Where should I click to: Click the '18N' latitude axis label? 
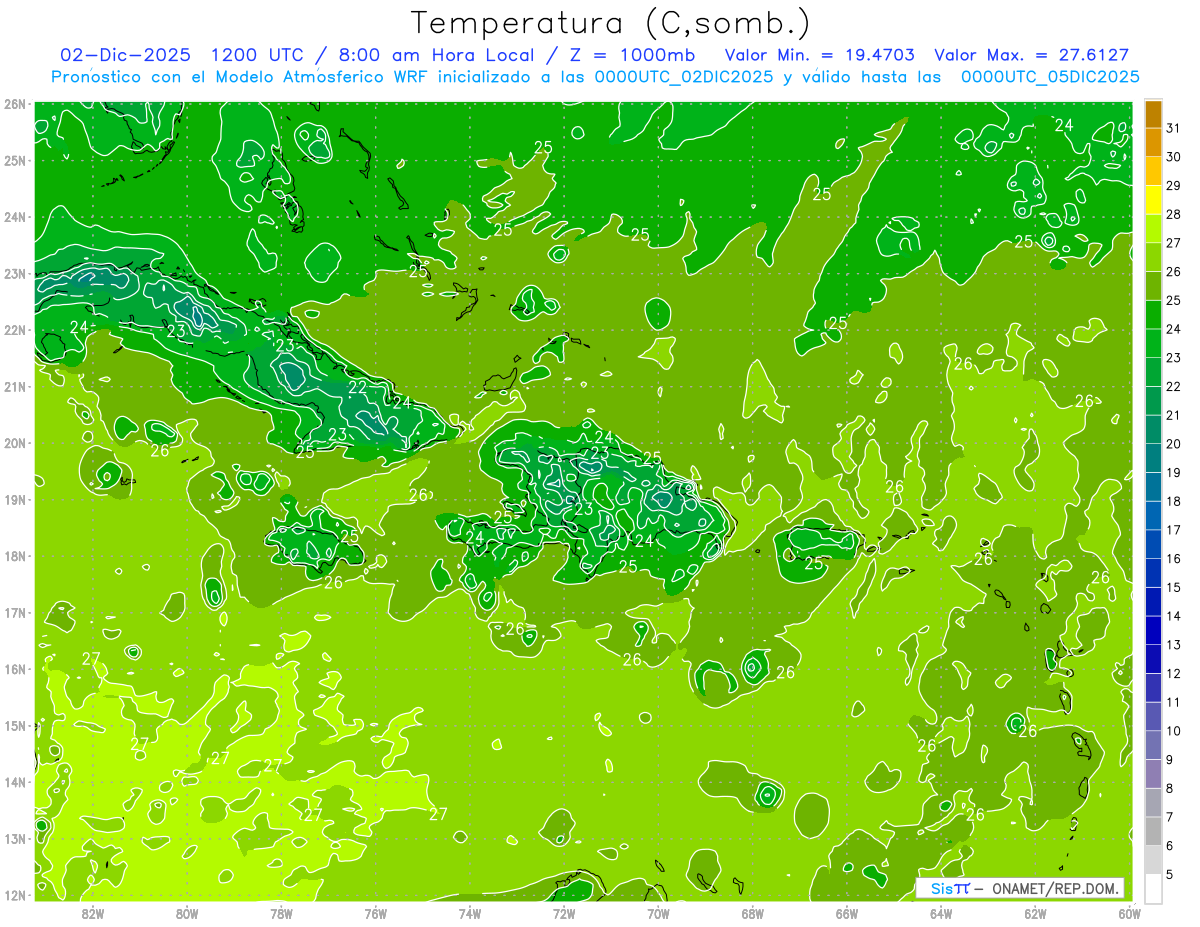pos(15,556)
